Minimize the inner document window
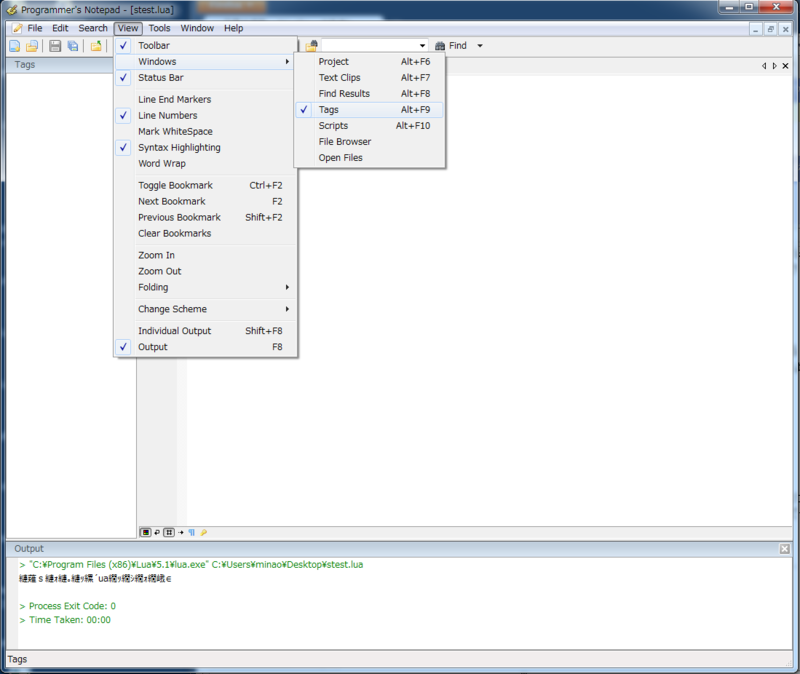800x674 pixels. [x=756, y=29]
